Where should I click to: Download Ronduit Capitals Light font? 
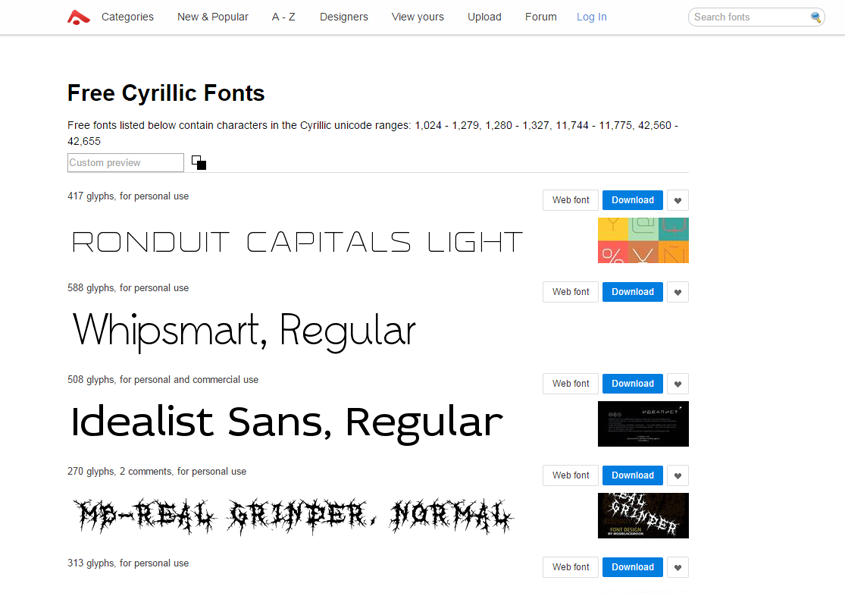632,200
